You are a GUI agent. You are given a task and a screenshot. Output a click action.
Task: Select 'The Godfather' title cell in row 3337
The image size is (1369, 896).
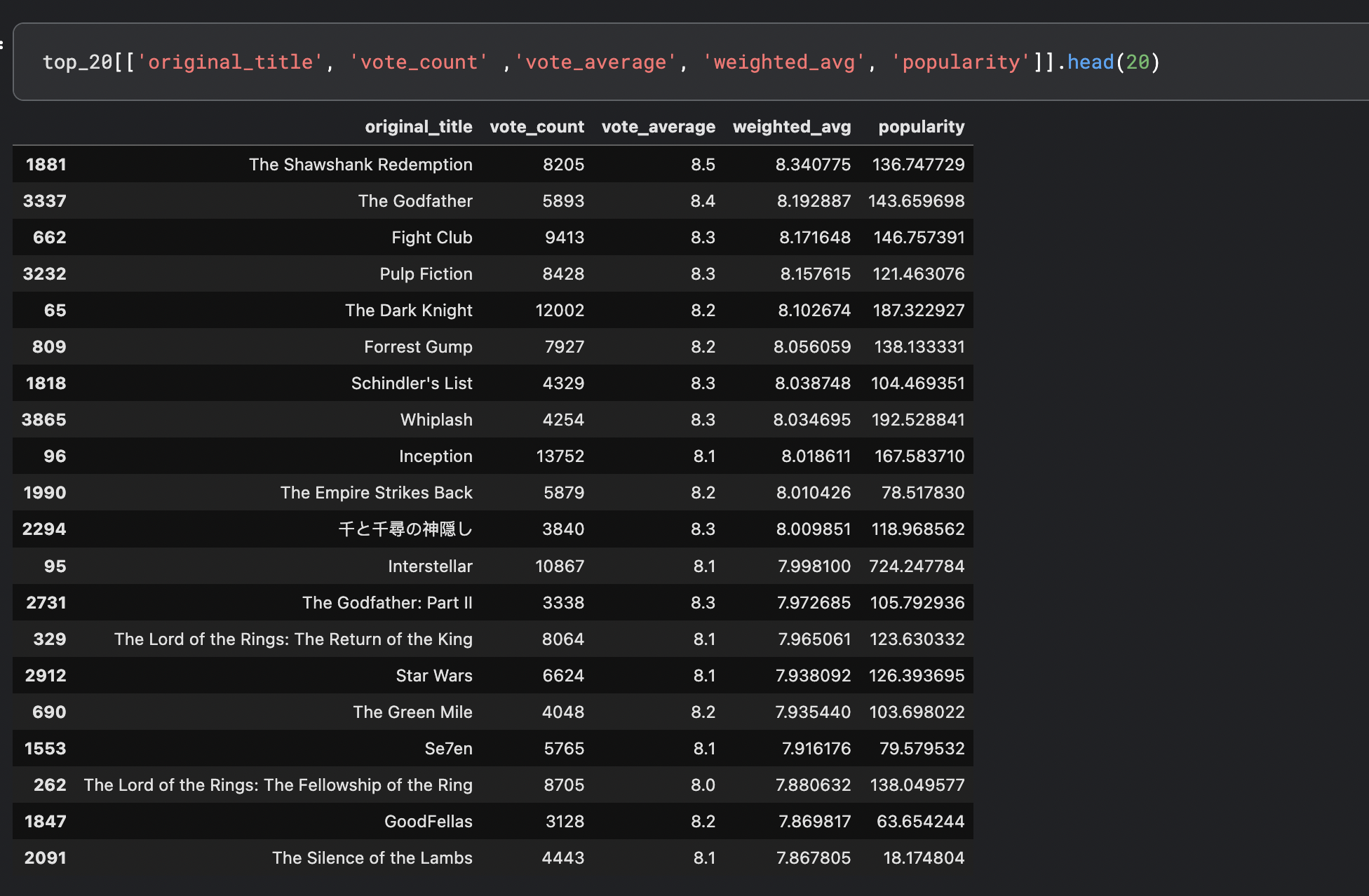tap(415, 201)
